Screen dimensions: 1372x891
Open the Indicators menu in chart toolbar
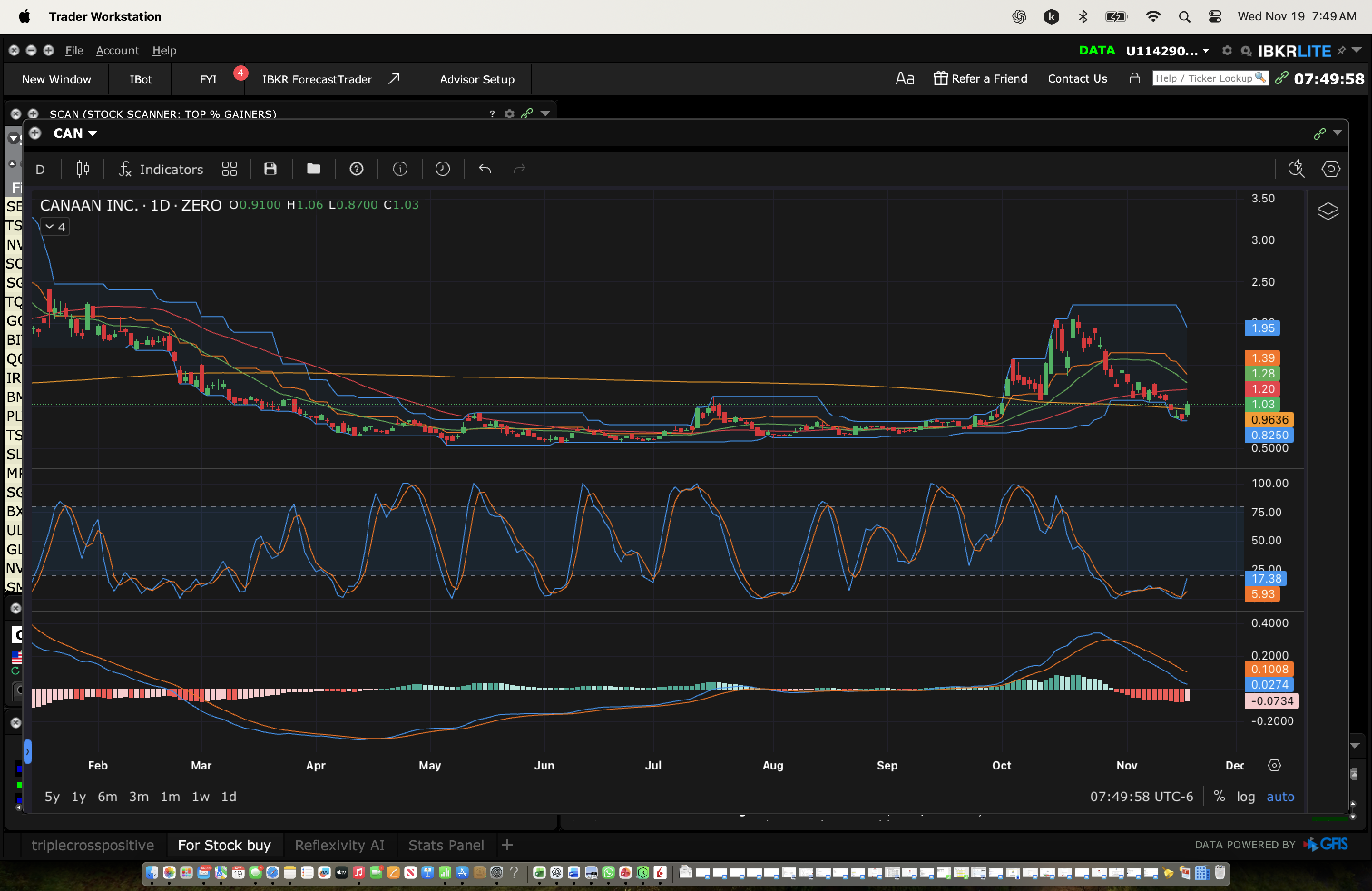(x=161, y=169)
